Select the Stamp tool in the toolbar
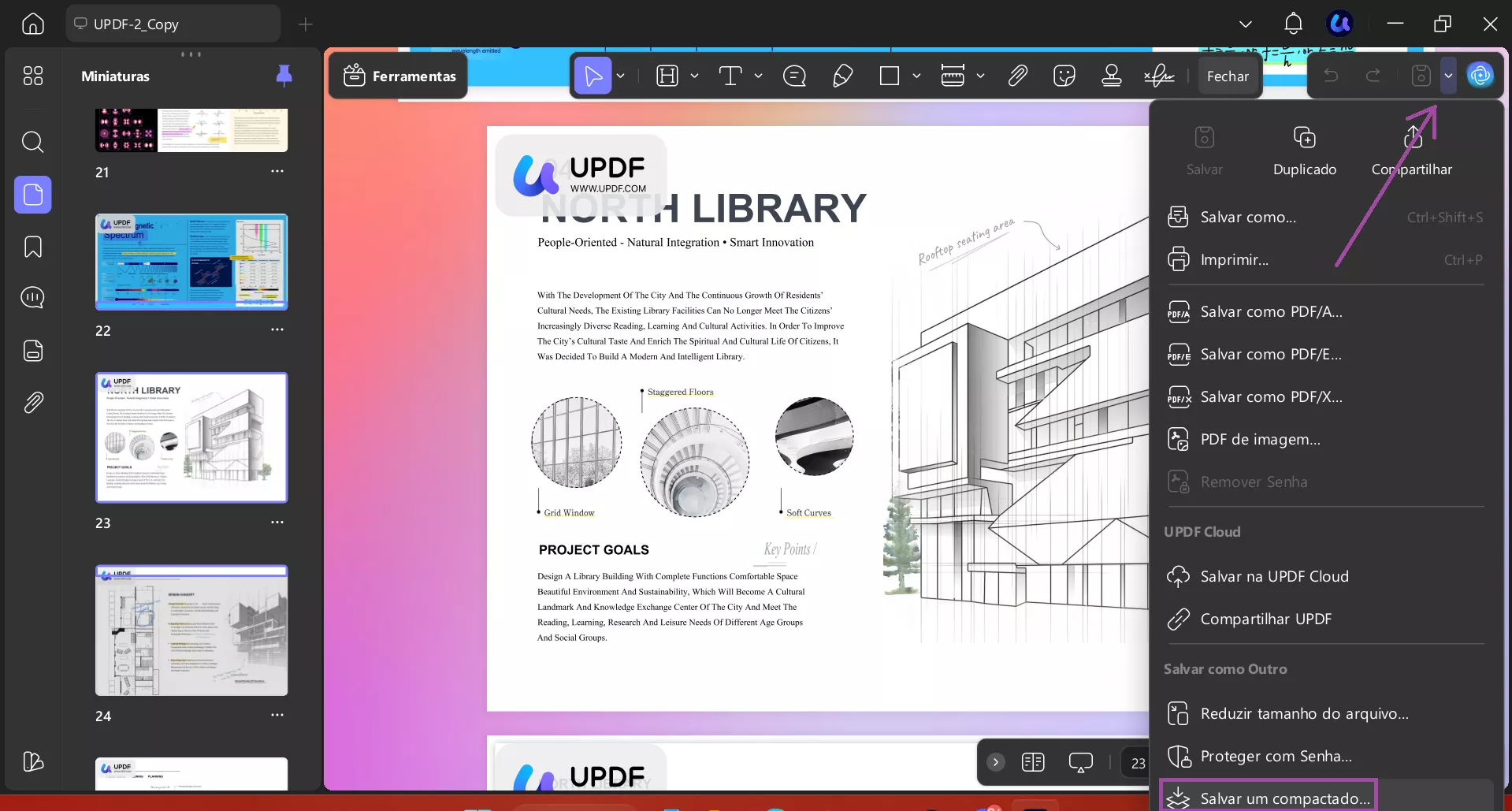 tap(1111, 76)
